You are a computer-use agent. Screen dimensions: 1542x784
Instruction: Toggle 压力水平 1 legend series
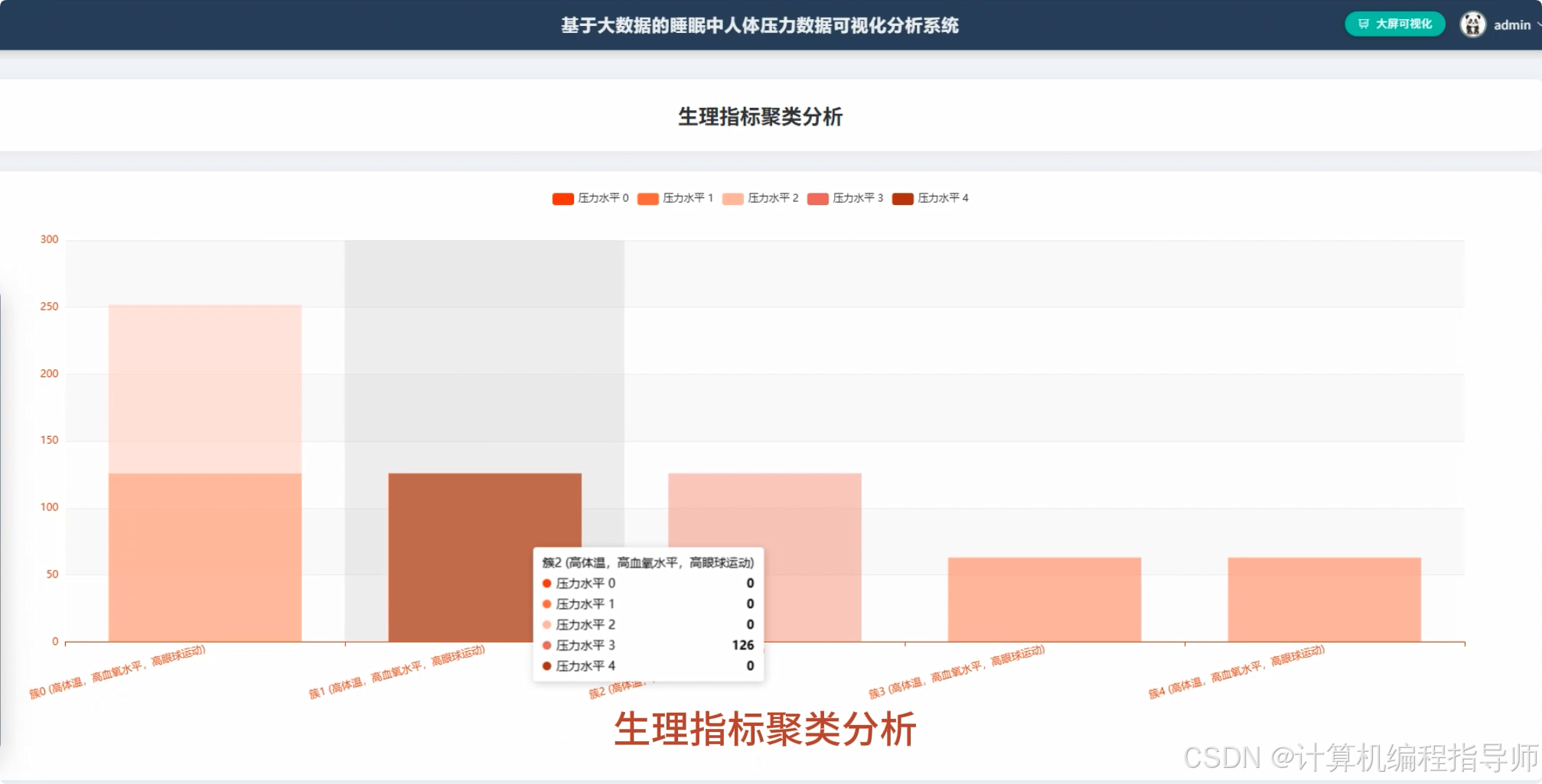tap(675, 198)
